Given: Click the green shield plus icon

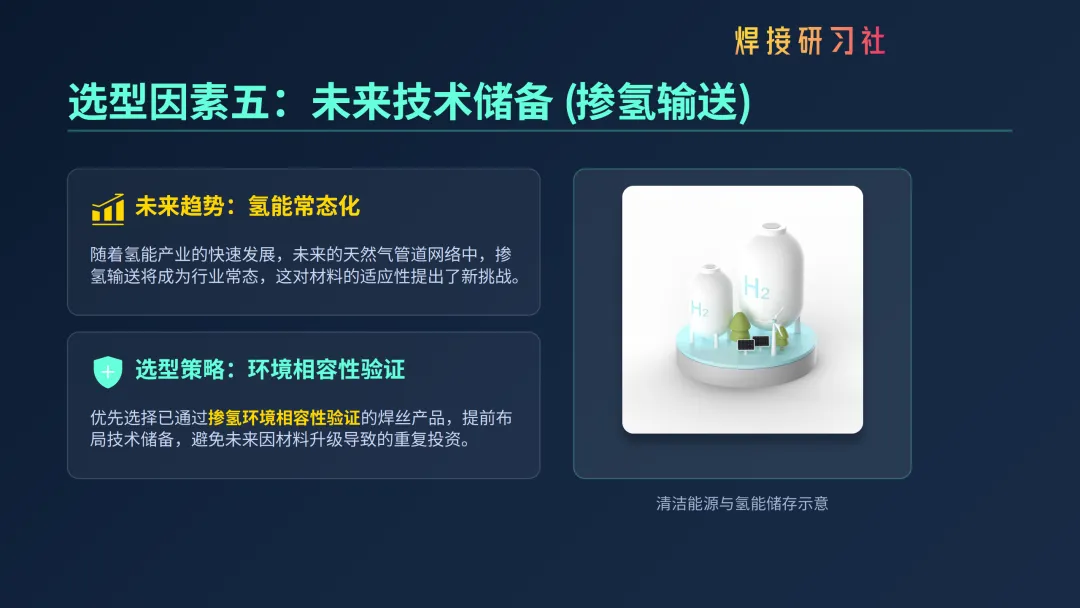Looking at the screenshot, I should point(108,372).
